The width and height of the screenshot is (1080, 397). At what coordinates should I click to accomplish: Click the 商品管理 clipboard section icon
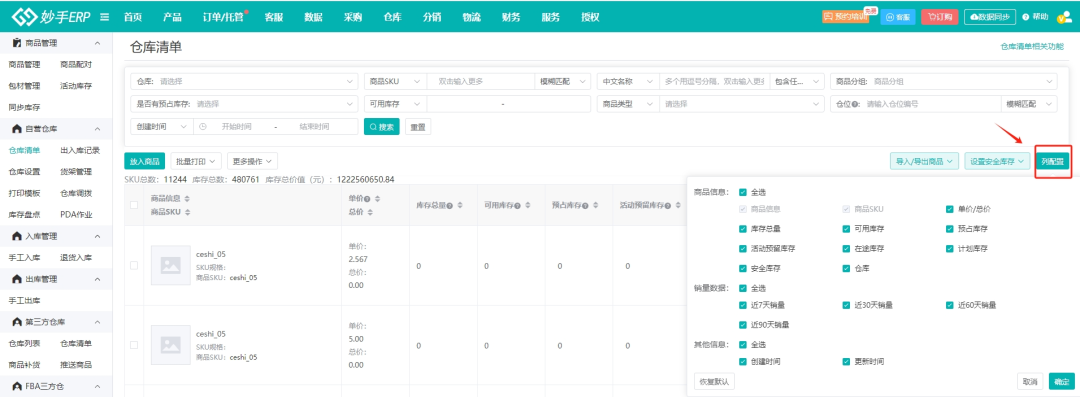(17, 43)
